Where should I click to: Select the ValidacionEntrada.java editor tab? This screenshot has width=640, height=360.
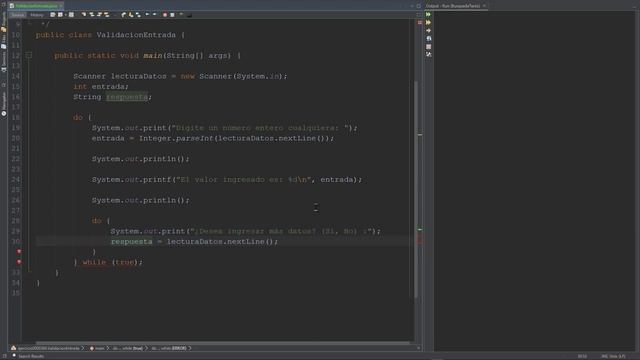(36, 6)
